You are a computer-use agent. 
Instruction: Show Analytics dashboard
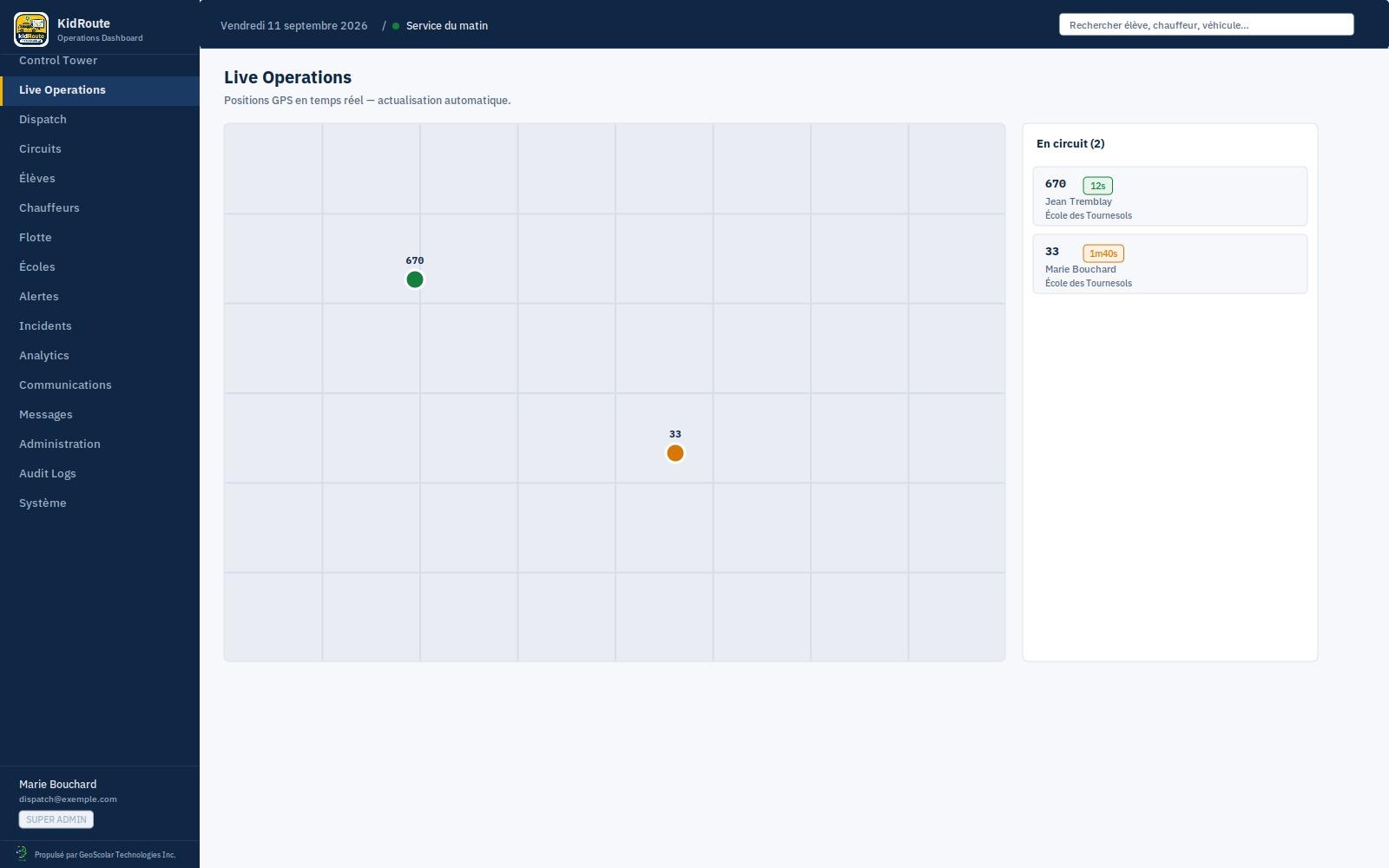[100, 356]
